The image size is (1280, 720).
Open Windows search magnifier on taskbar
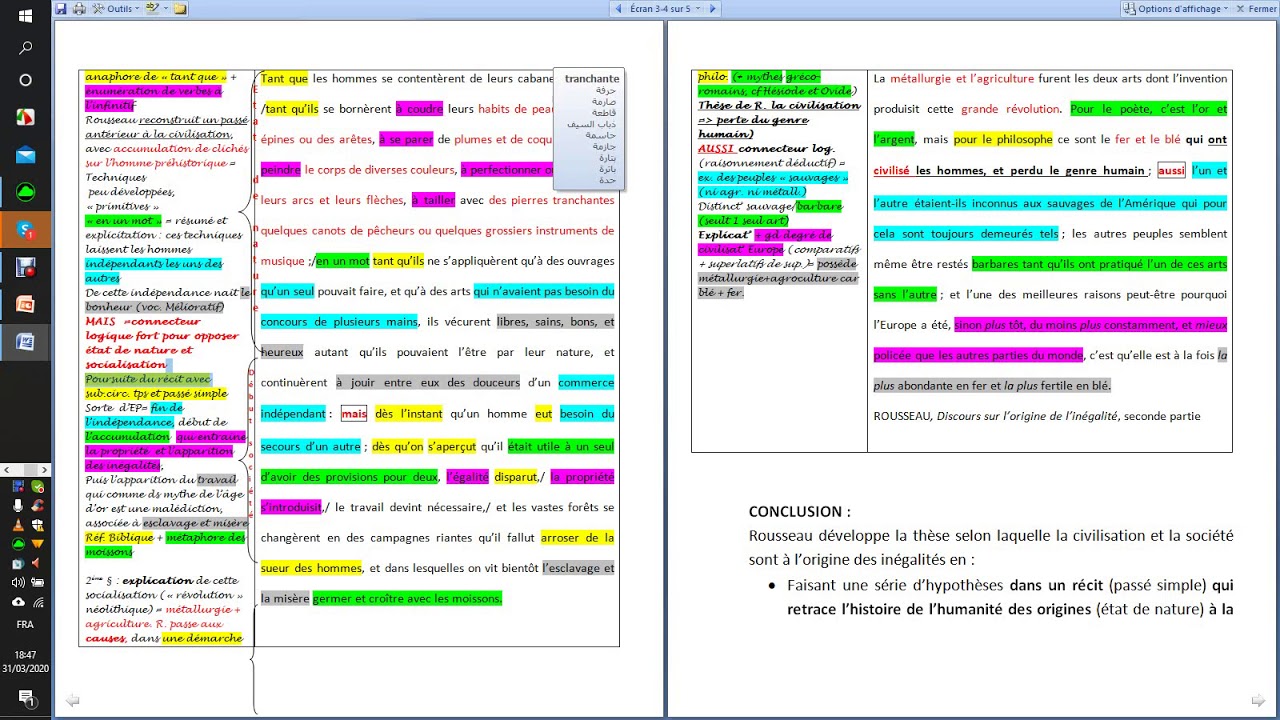[x=25, y=48]
